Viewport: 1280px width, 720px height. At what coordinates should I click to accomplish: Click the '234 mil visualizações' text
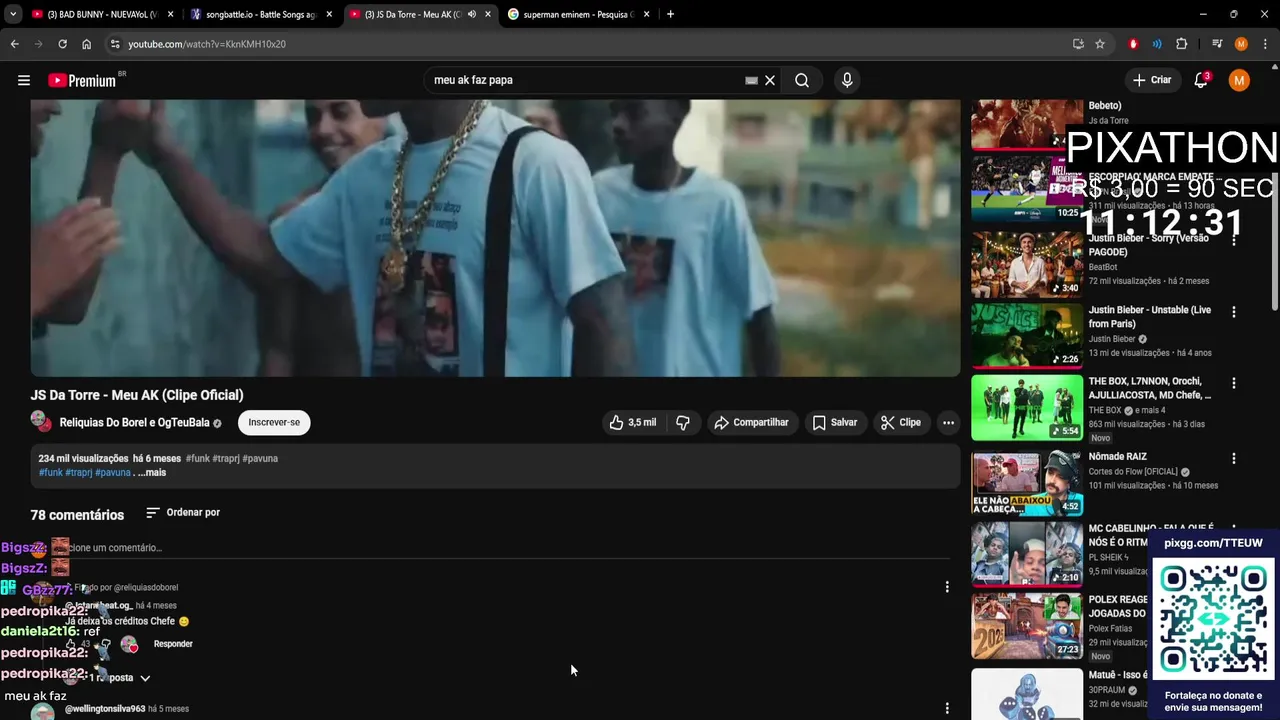pyautogui.click(x=83, y=458)
